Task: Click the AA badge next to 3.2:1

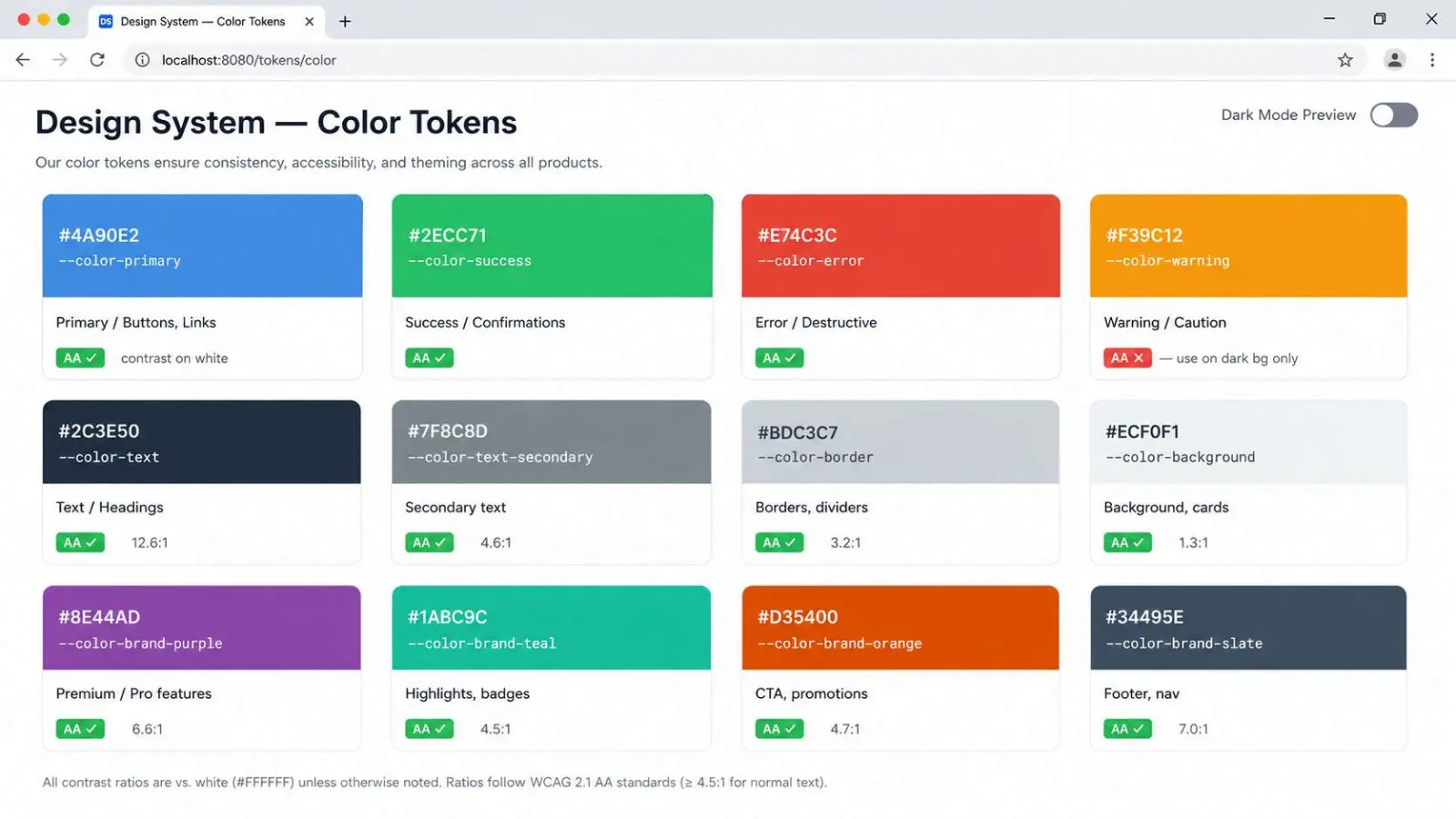Action: (x=780, y=542)
